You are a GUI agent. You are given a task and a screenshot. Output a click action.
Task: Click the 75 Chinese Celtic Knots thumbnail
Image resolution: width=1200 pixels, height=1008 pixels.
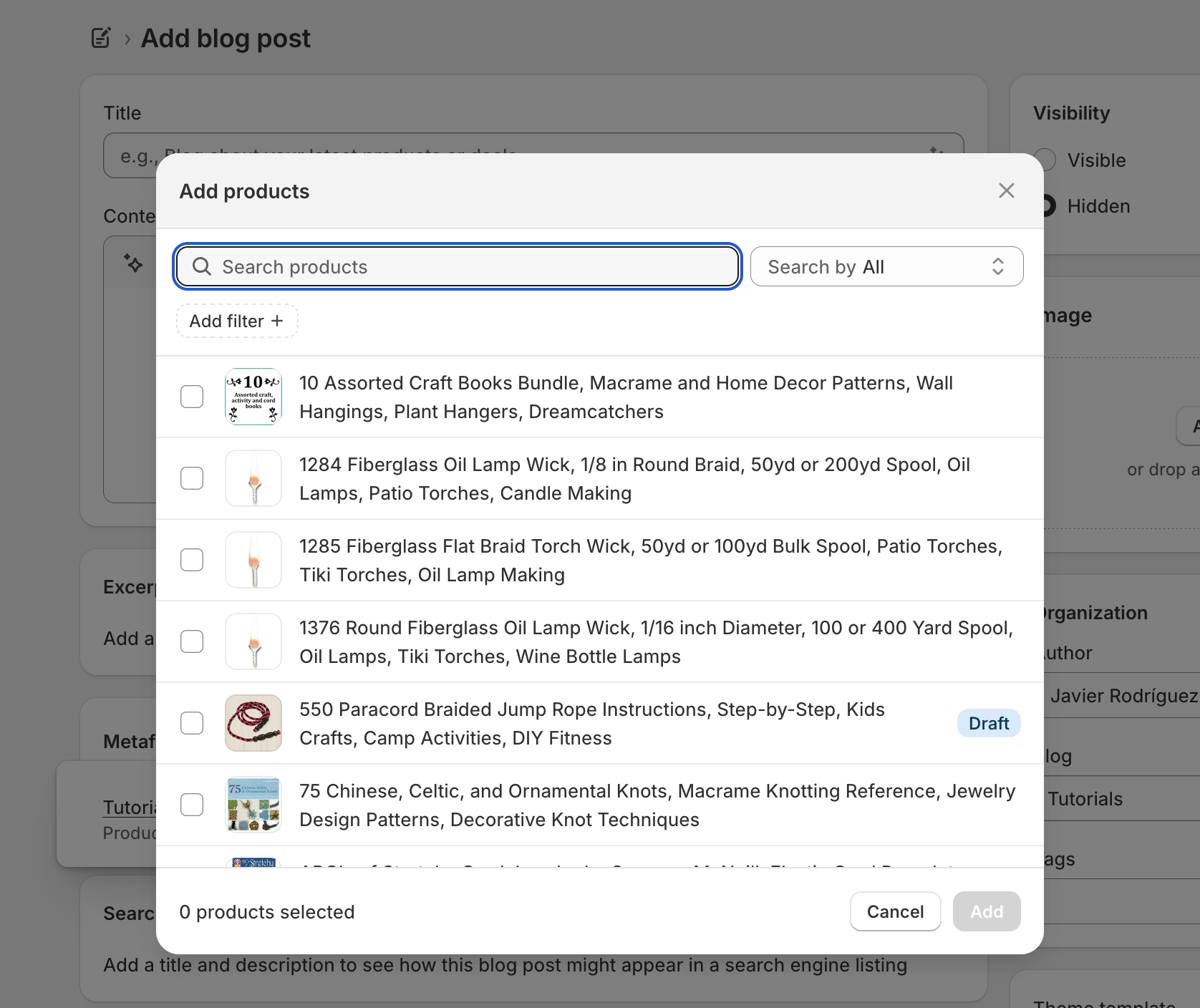point(253,804)
